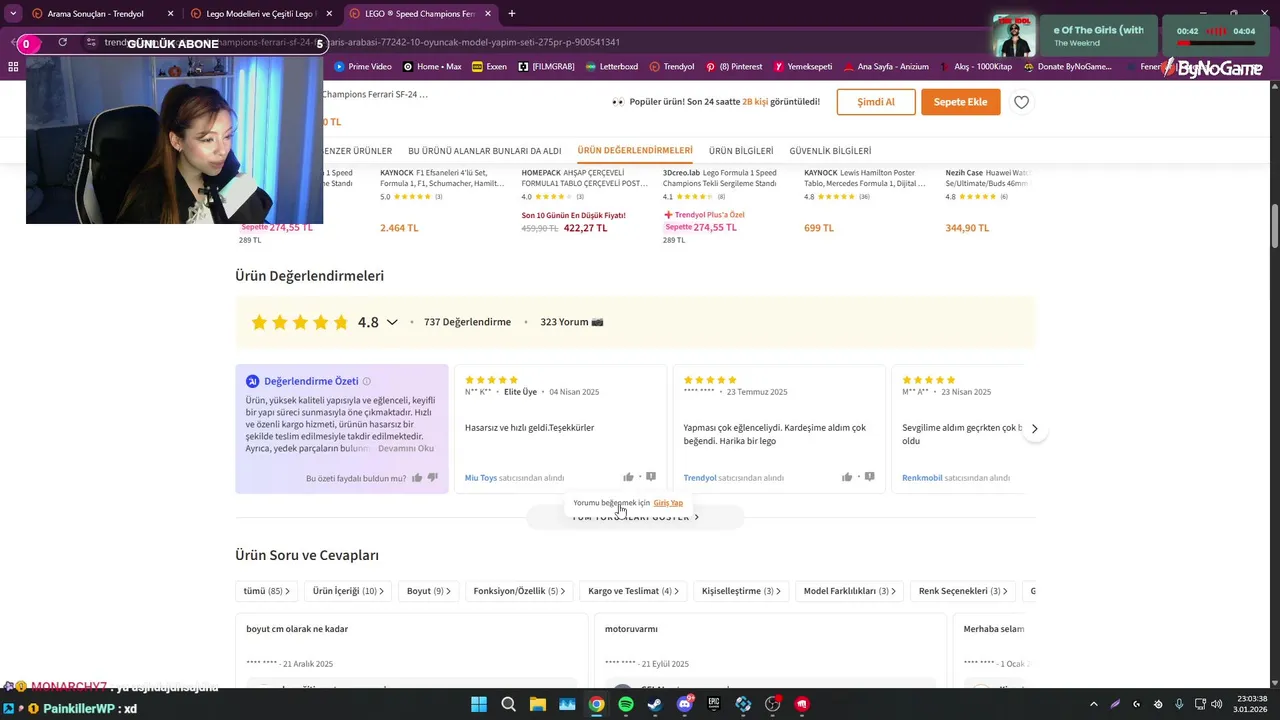The width and height of the screenshot is (1280, 720).
Task: Click '323 Yorum' reviews count
Action: pos(571,322)
